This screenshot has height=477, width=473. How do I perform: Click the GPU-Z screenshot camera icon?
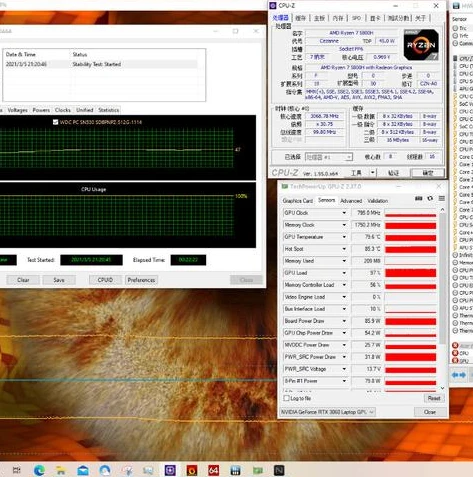(419, 198)
